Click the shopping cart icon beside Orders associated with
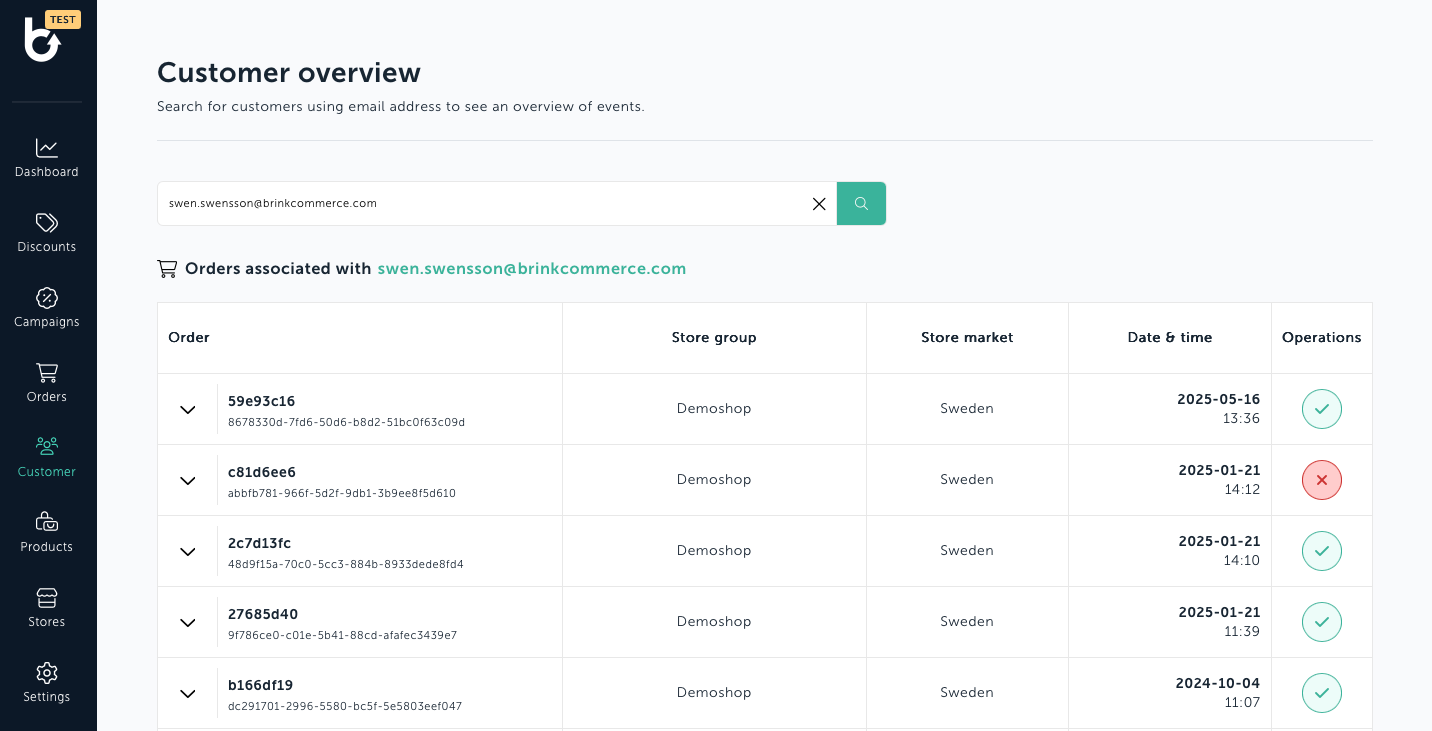1432x731 pixels. point(167,269)
